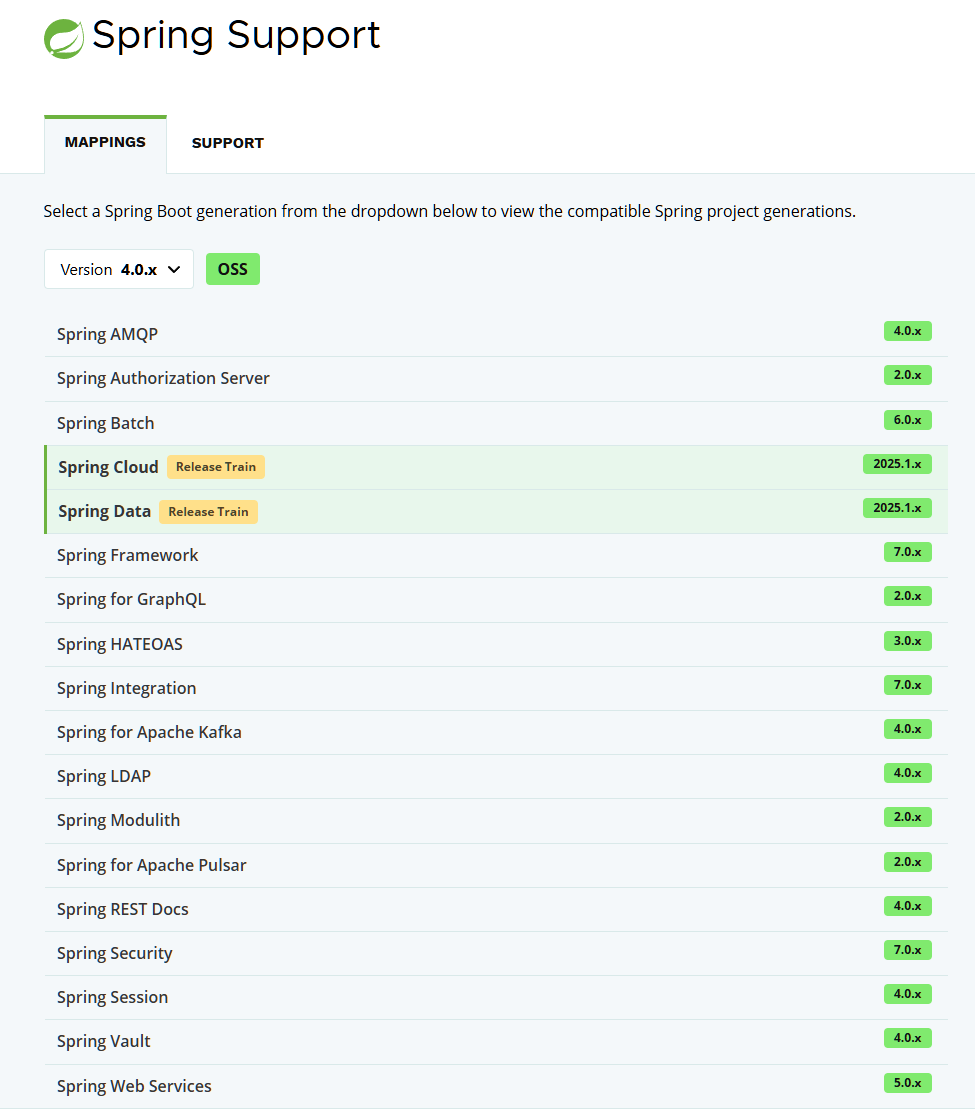Select the Spring LDAP entry

coord(496,777)
